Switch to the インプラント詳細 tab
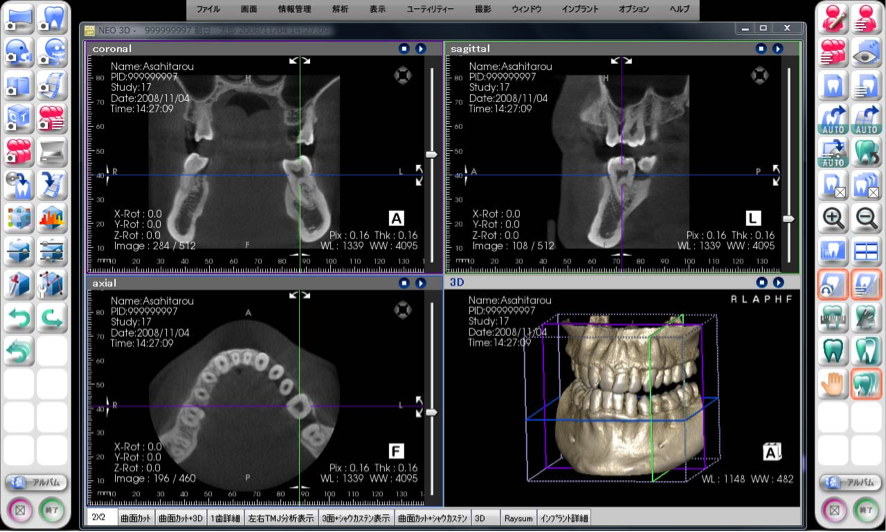 [x=564, y=518]
